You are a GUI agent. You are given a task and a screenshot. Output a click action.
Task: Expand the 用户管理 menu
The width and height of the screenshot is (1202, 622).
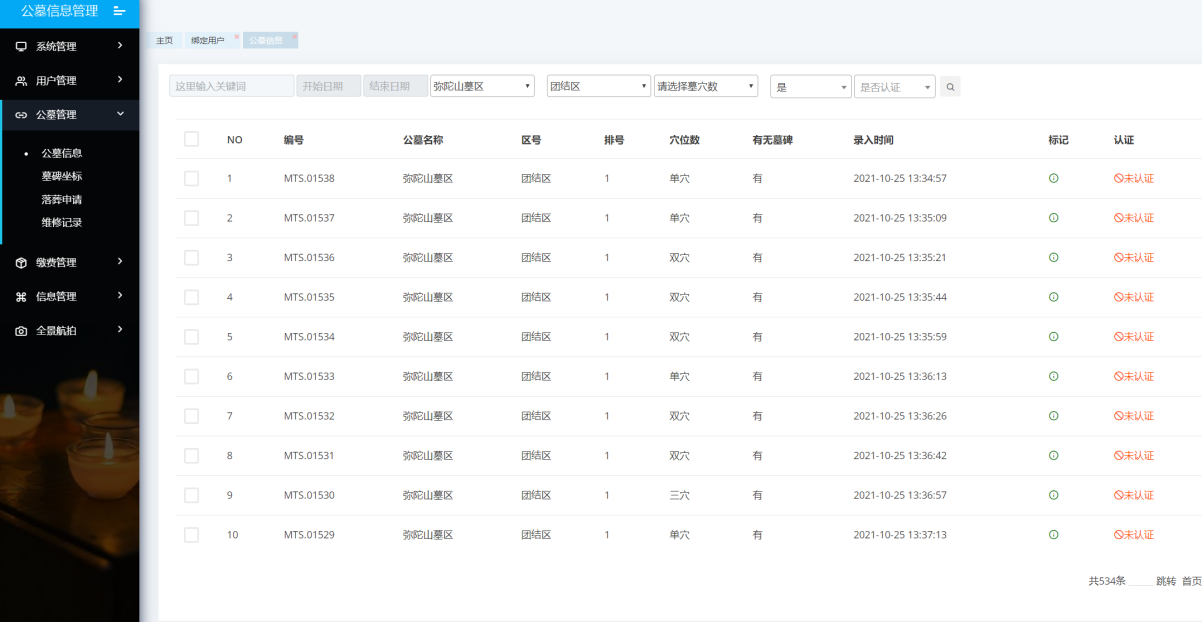pos(120,79)
